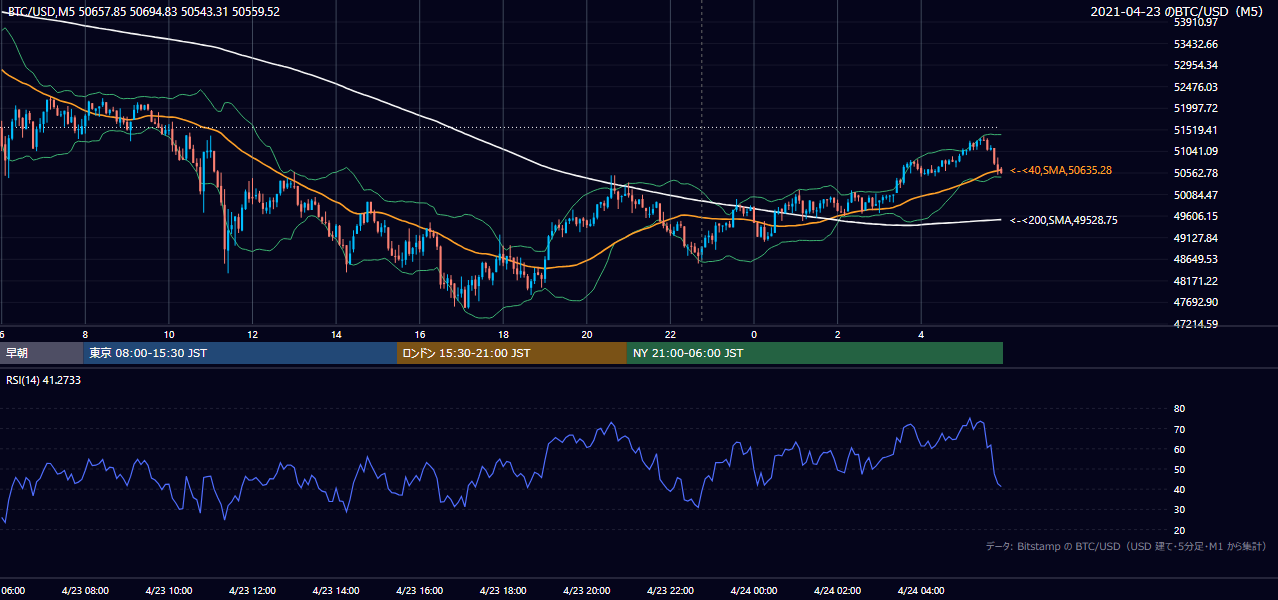This screenshot has height=600, width=1278.
Task: Click RSI scale value 80
Action: point(1179,409)
